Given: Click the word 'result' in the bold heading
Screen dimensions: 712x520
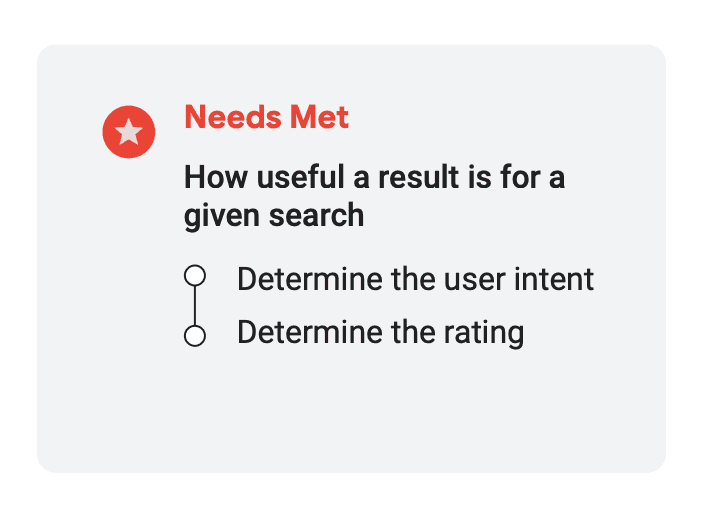Looking at the screenshot, I should click(419, 177).
